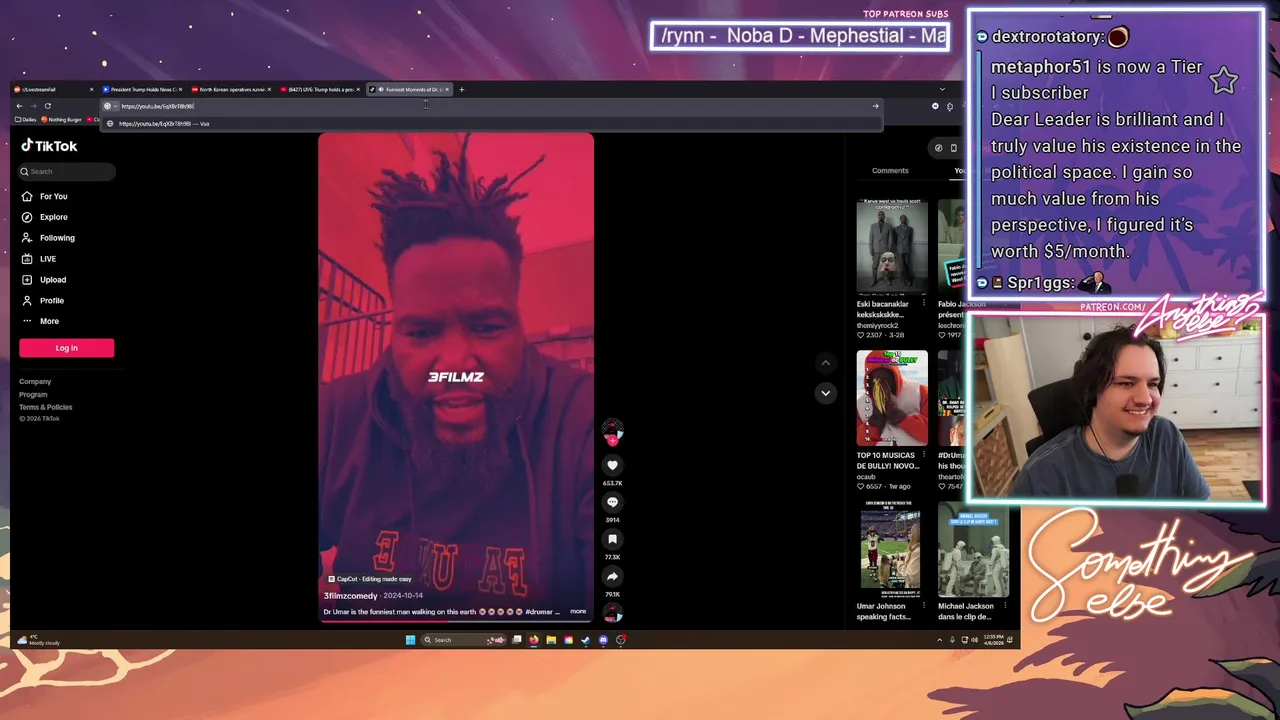Open options menu for Michael Jackson video

point(1004,605)
